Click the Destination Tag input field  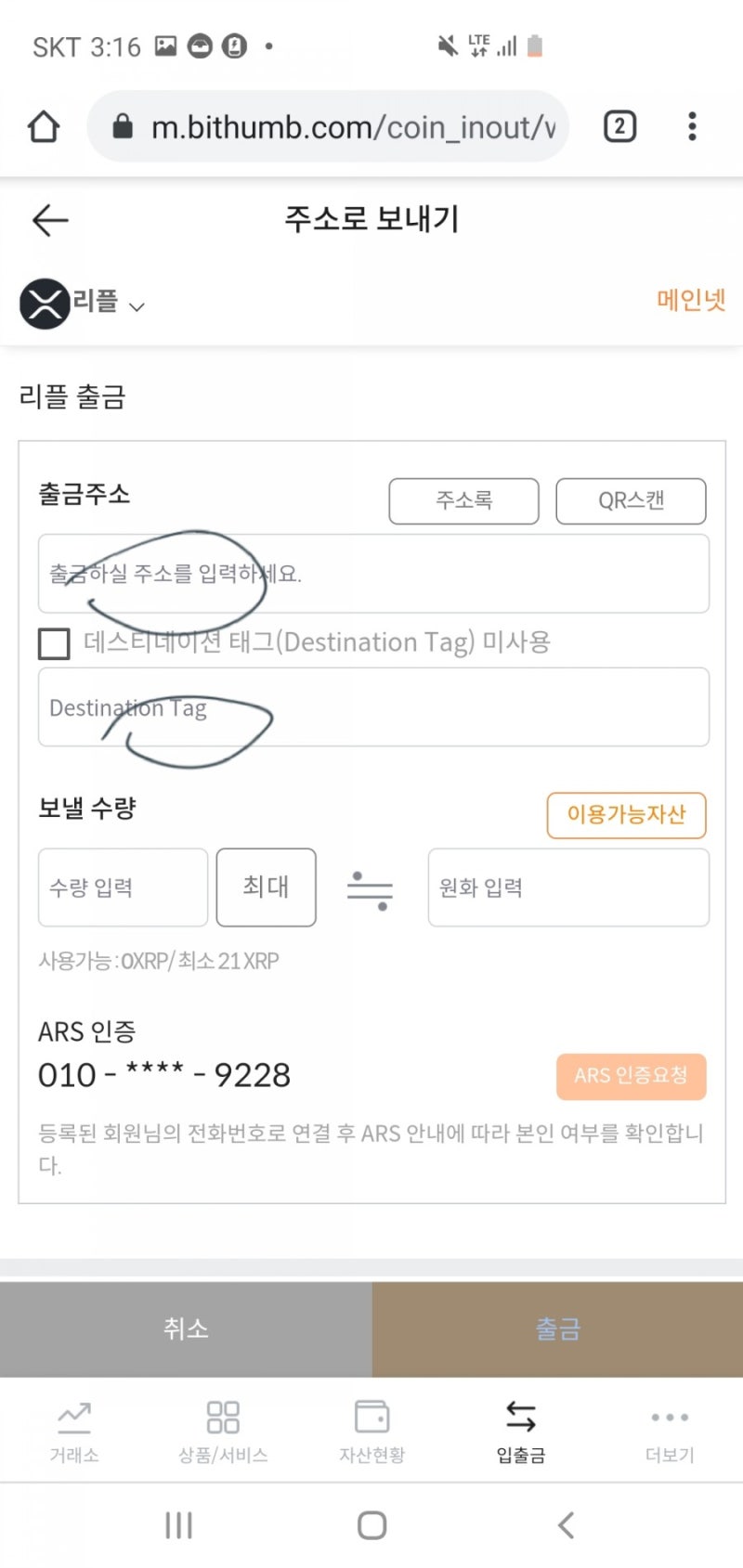tap(373, 707)
